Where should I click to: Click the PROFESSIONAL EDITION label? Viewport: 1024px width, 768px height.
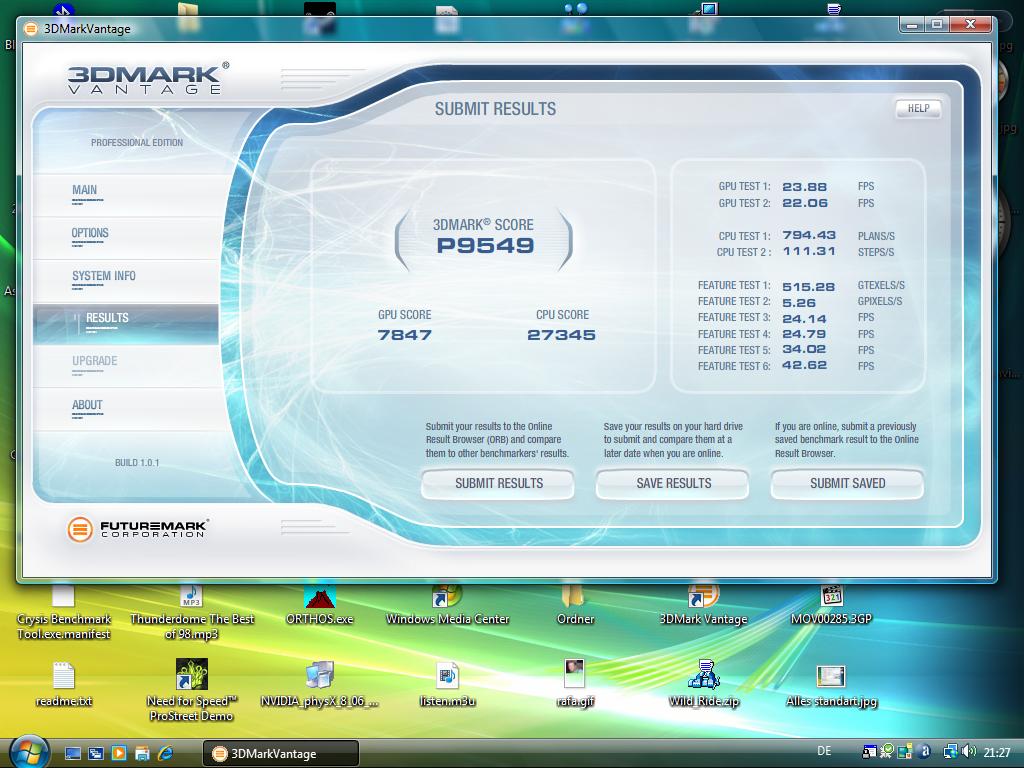(136, 142)
